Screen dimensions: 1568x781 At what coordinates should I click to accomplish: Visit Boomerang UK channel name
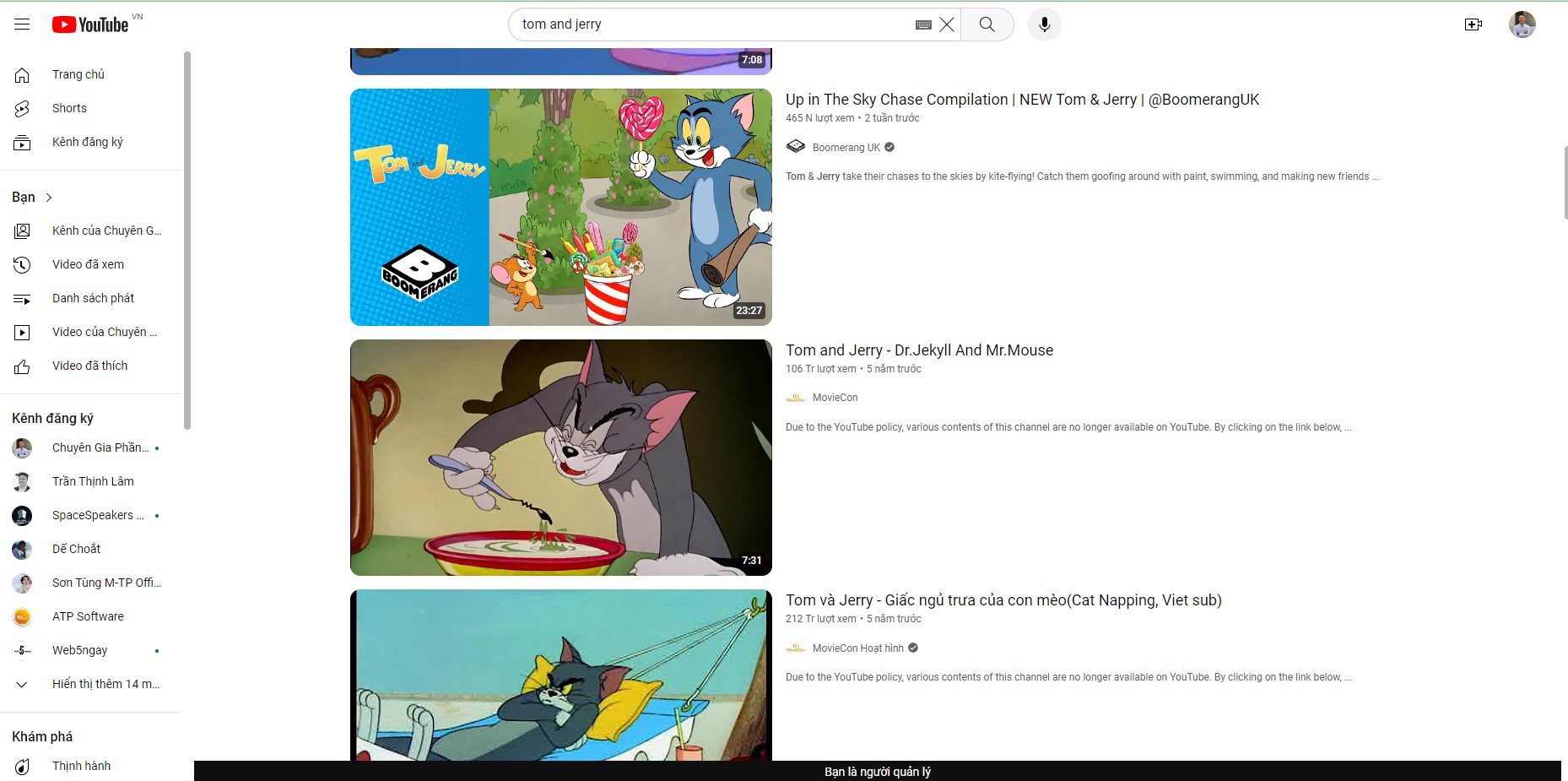coord(846,148)
